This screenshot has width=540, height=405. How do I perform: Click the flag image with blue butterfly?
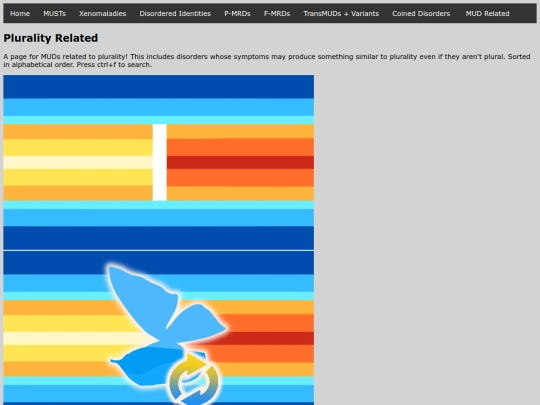[159, 328]
